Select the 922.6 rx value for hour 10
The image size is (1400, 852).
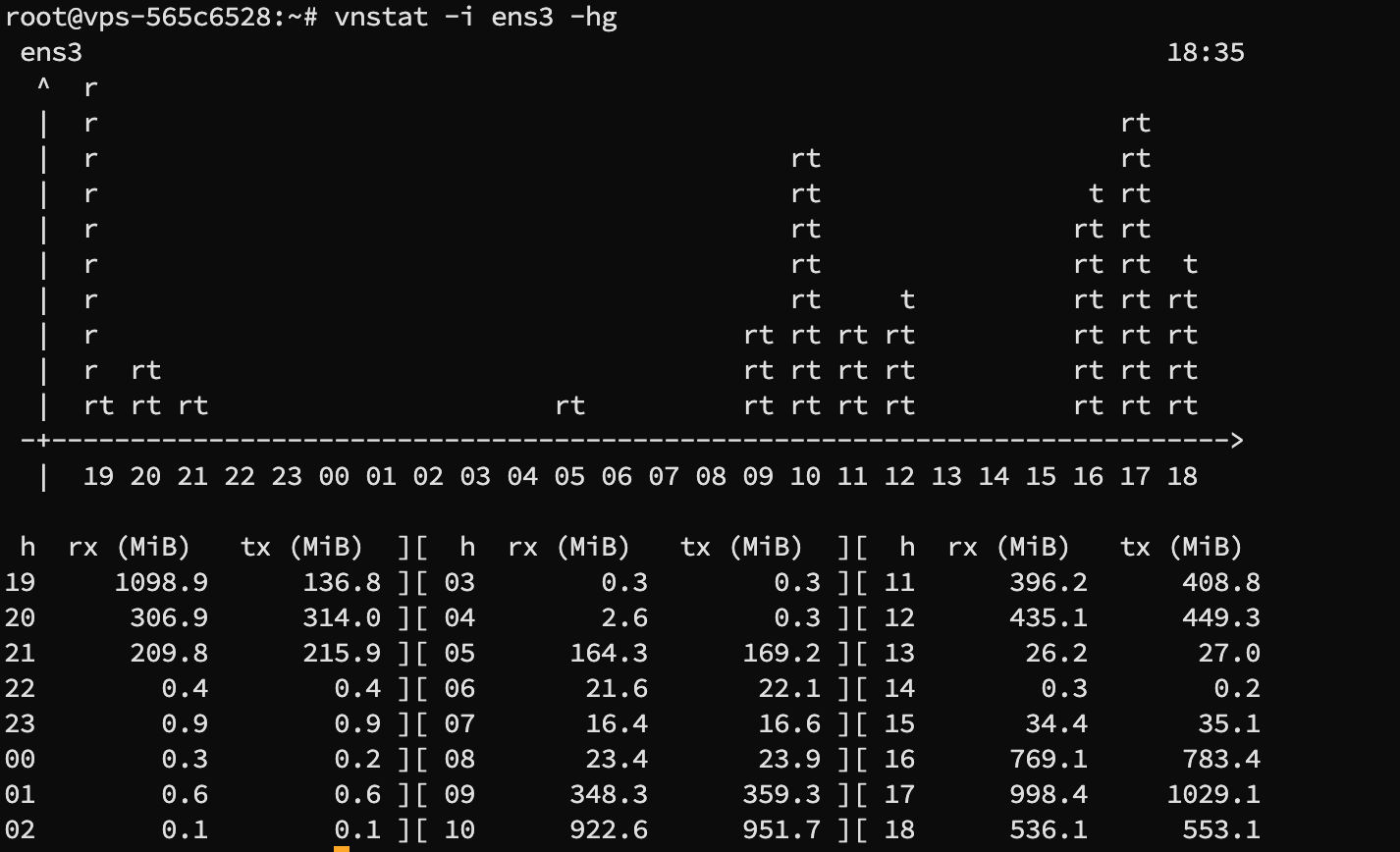(607, 829)
